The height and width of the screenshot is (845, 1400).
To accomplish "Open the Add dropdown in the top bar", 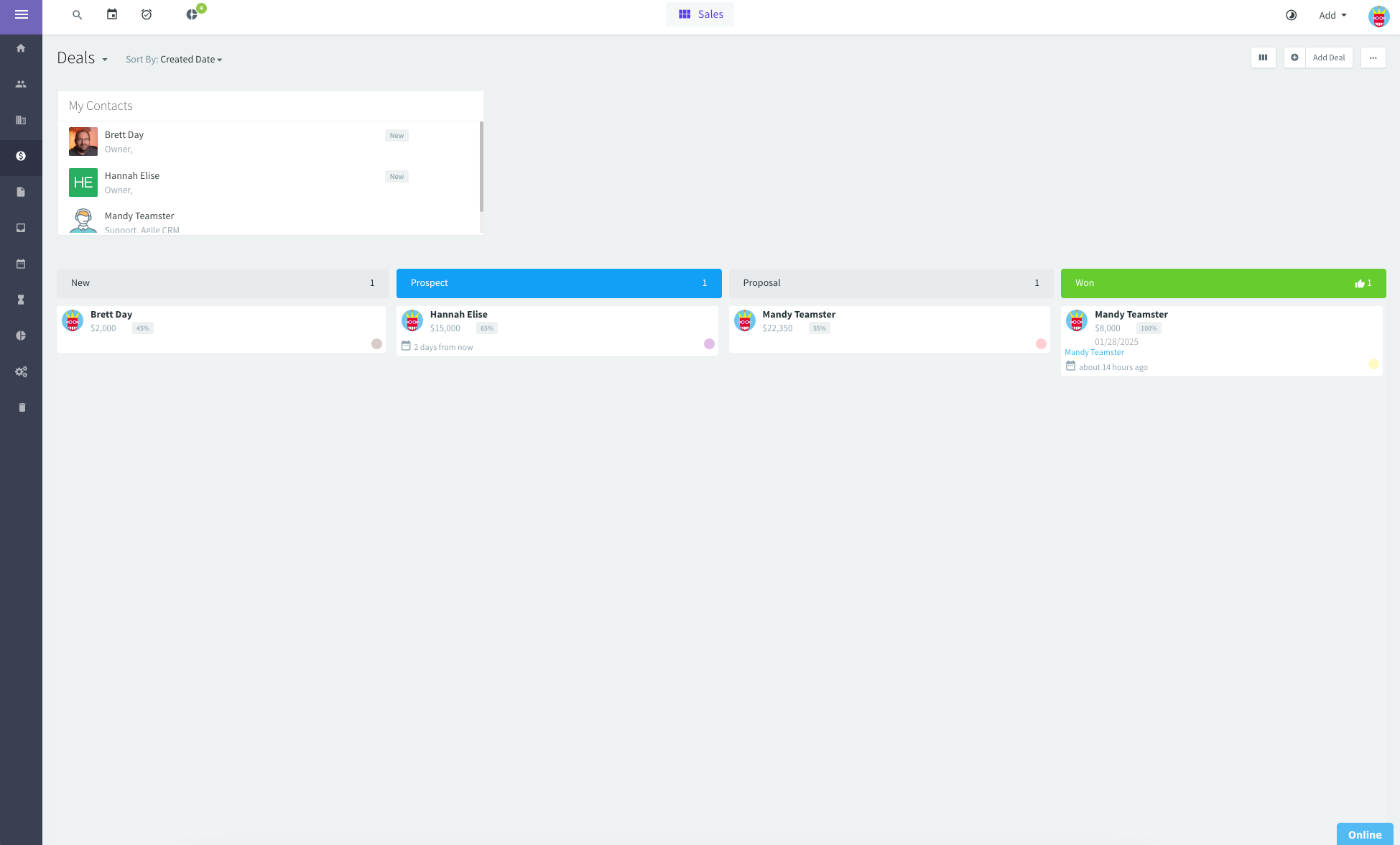I will (1332, 15).
